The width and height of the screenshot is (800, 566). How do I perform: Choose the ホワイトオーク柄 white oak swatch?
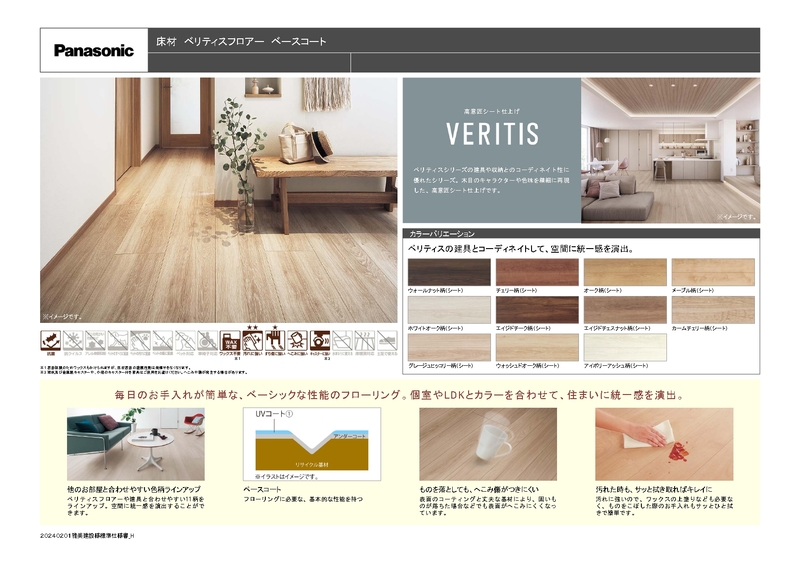[449, 310]
